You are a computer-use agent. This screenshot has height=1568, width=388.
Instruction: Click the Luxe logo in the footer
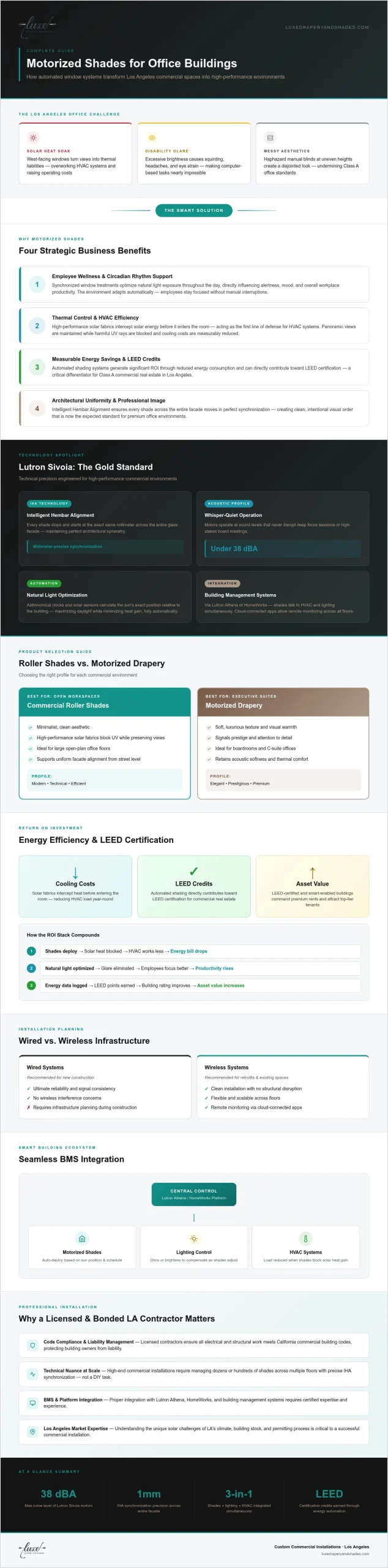pos(32,1550)
